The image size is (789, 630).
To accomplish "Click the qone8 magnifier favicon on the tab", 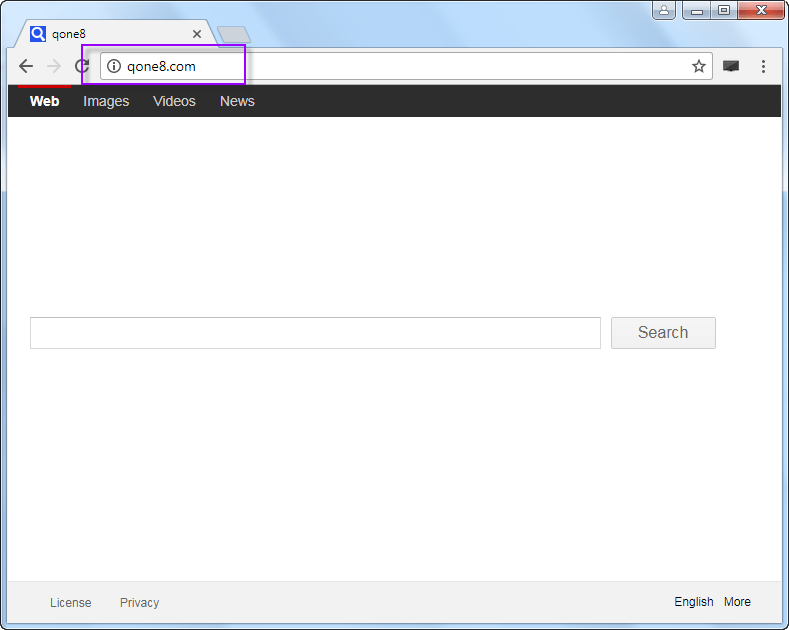I will (x=38, y=34).
